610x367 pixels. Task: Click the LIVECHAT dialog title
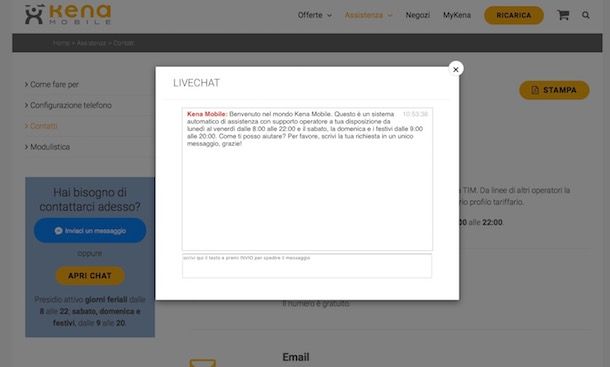(x=196, y=83)
